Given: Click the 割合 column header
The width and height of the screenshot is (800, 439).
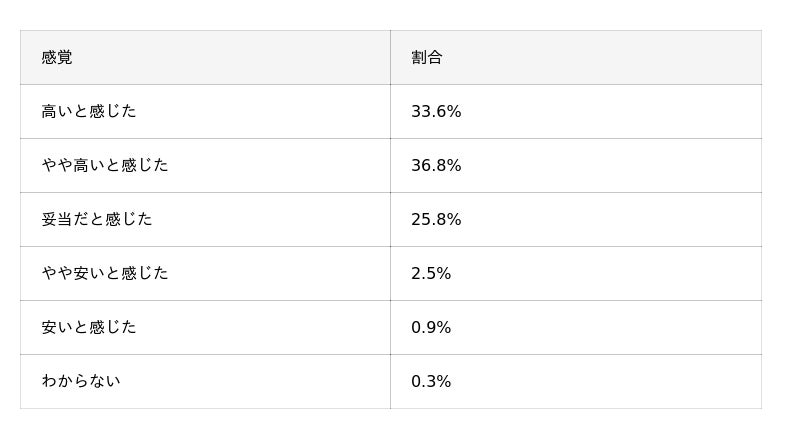Looking at the screenshot, I should coord(427,57).
